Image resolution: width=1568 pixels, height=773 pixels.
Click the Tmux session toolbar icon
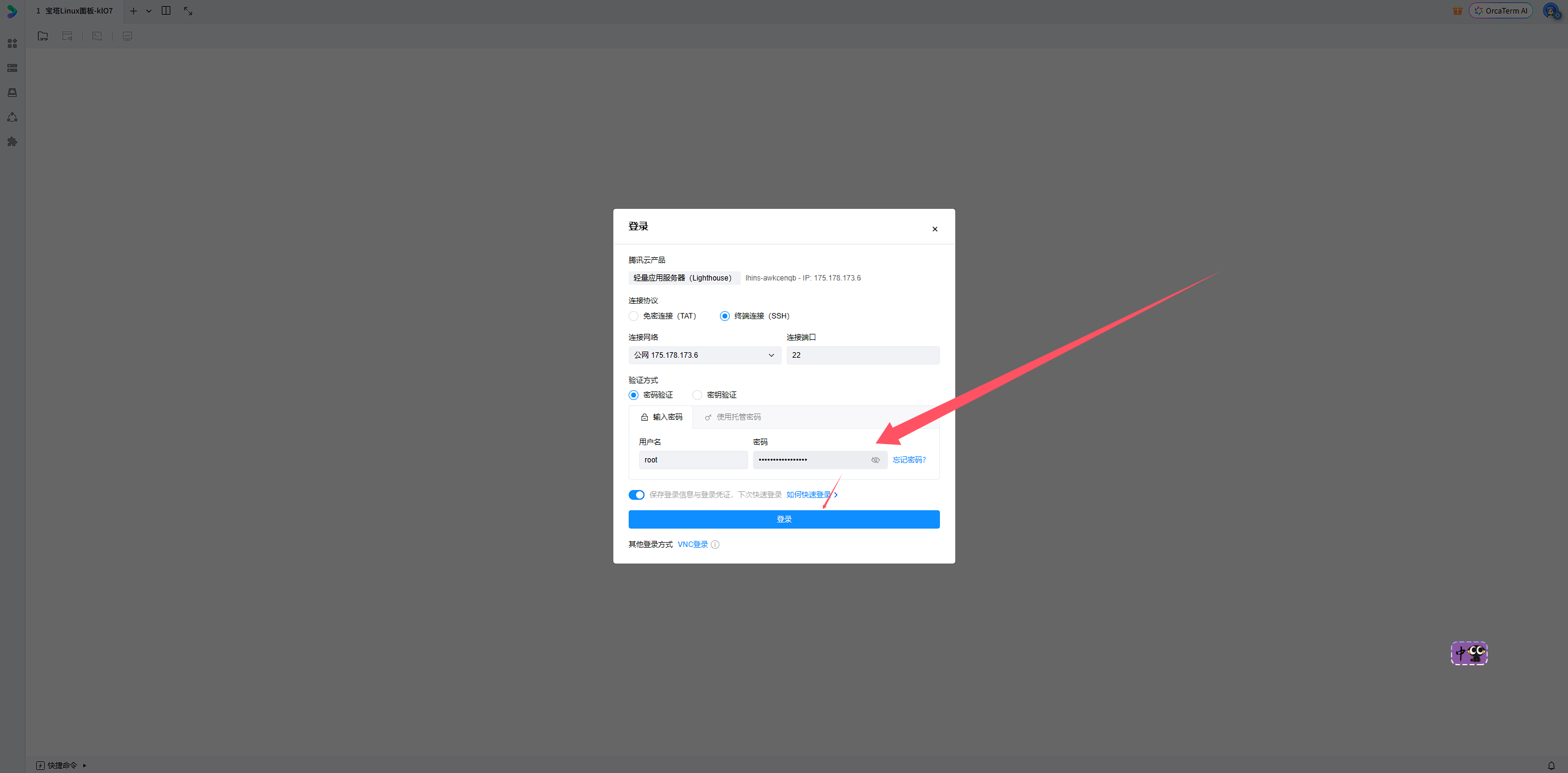pyautogui.click(x=97, y=36)
